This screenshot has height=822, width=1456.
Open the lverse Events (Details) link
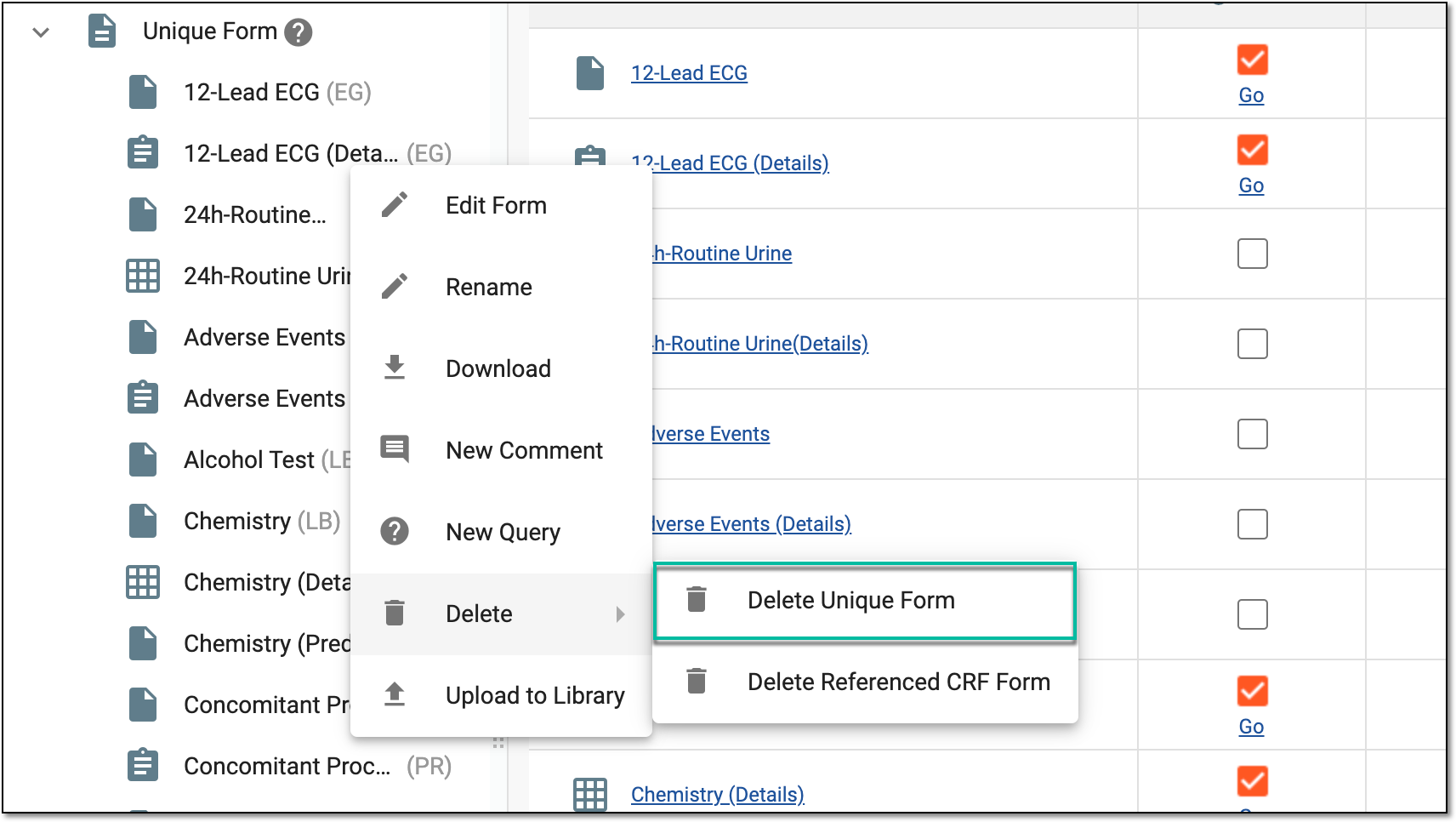pyautogui.click(x=752, y=524)
